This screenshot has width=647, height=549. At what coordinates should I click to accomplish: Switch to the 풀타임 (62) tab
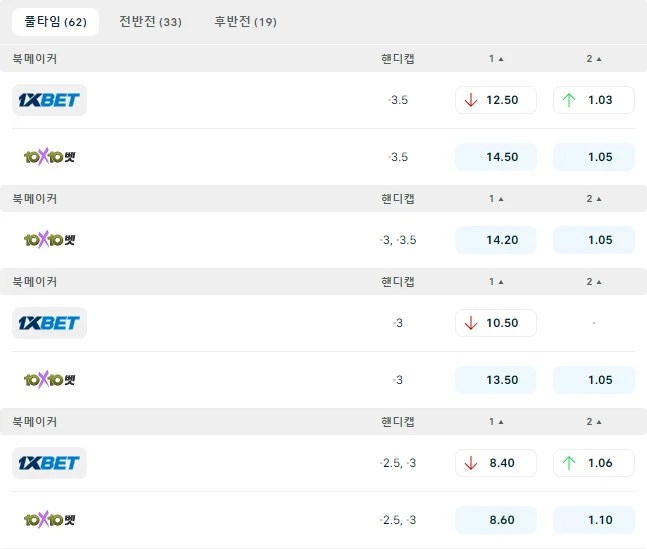pos(55,22)
